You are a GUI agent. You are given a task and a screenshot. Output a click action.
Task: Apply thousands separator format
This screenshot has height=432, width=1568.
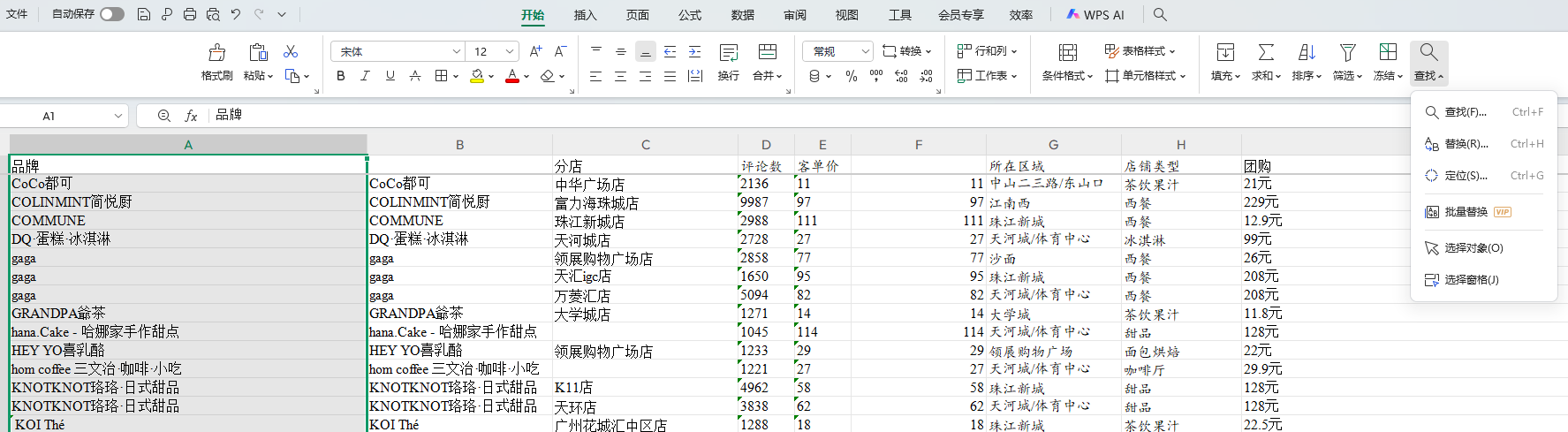pyautogui.click(x=876, y=76)
